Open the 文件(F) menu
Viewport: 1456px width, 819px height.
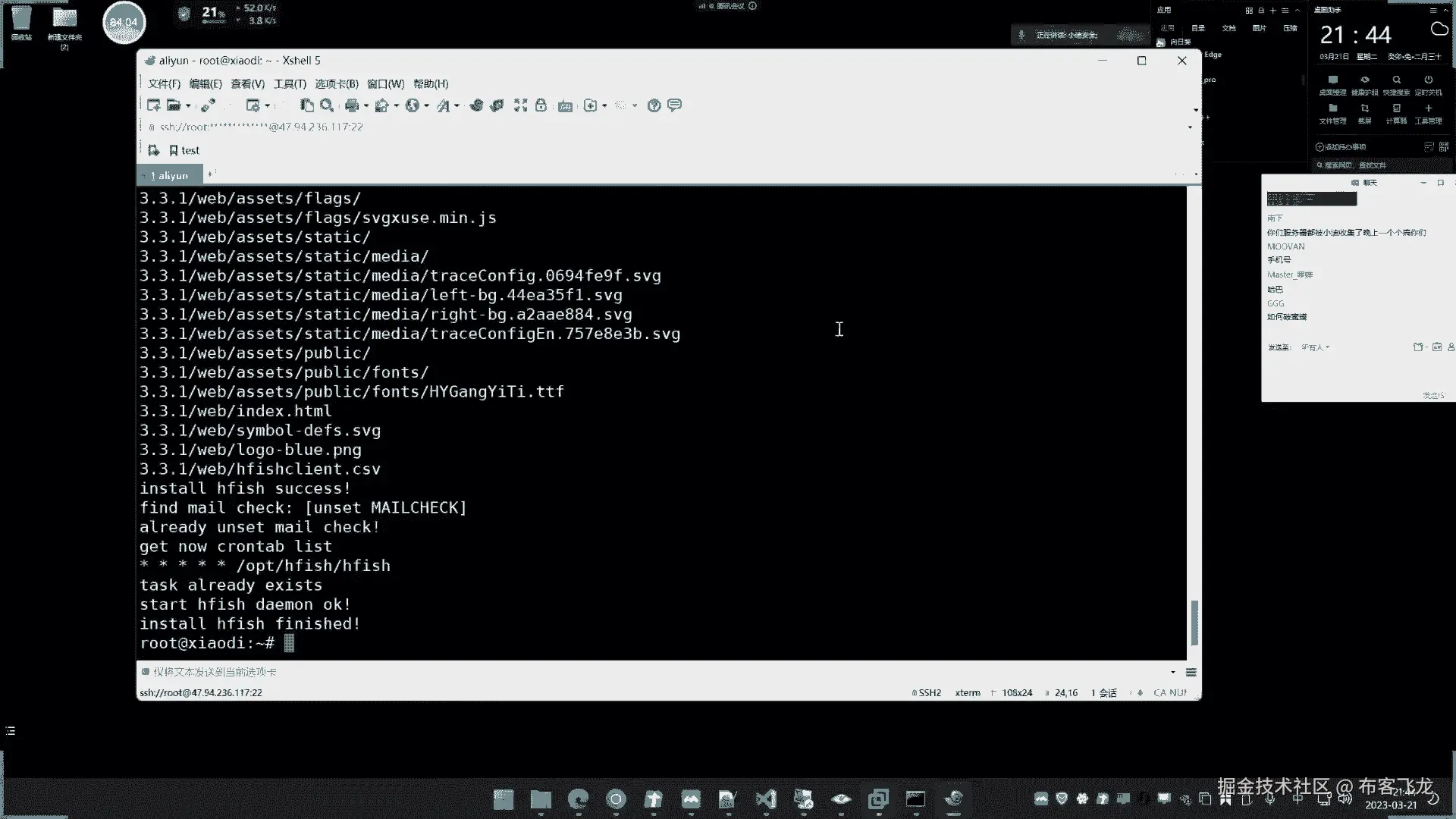pos(164,84)
